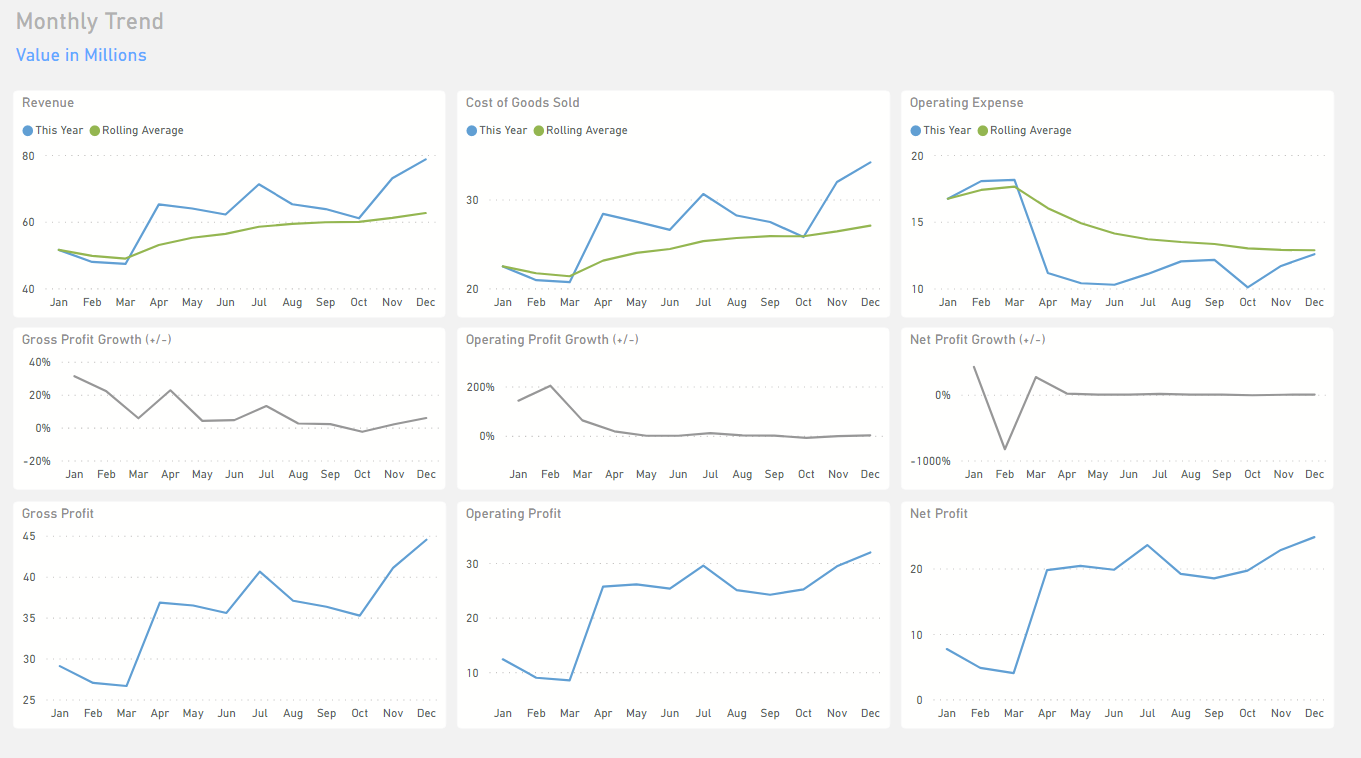Image resolution: width=1361 pixels, height=758 pixels.
Task: Click the February peak on Operating Profit Growth line
Action: 550,386
